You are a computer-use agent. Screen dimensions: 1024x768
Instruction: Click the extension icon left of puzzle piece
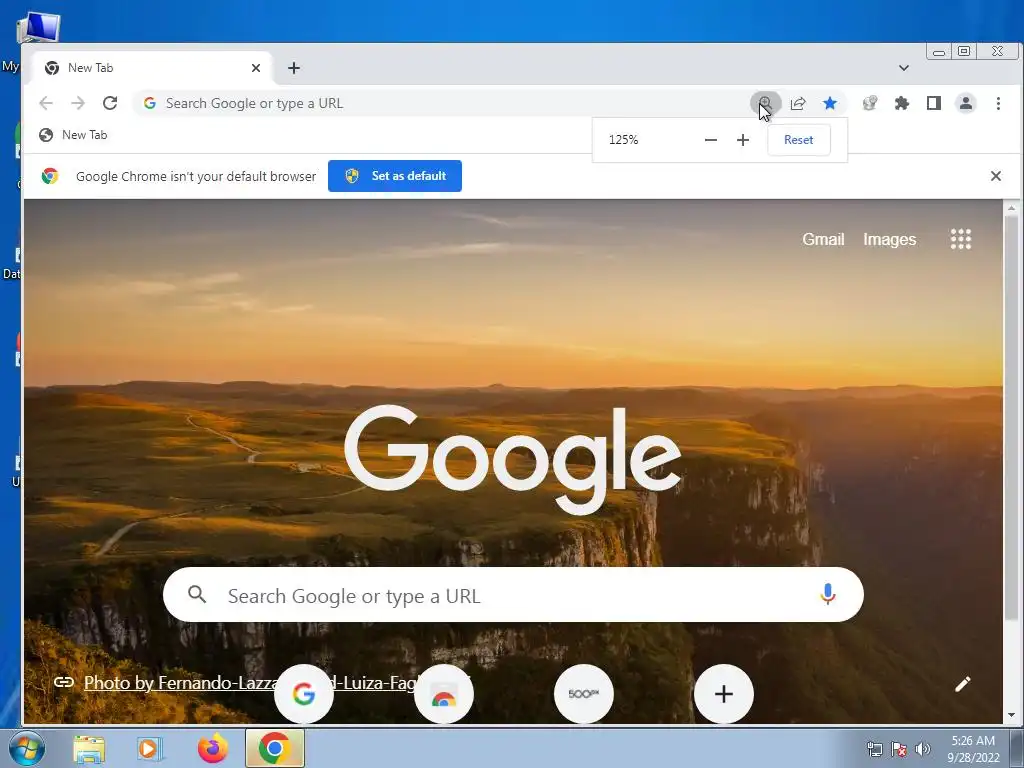[x=869, y=103]
